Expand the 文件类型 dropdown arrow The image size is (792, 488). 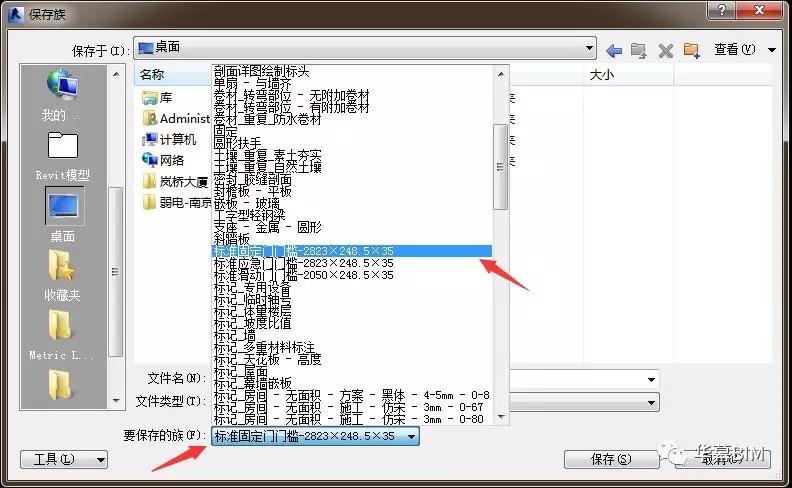pyautogui.click(x=651, y=403)
